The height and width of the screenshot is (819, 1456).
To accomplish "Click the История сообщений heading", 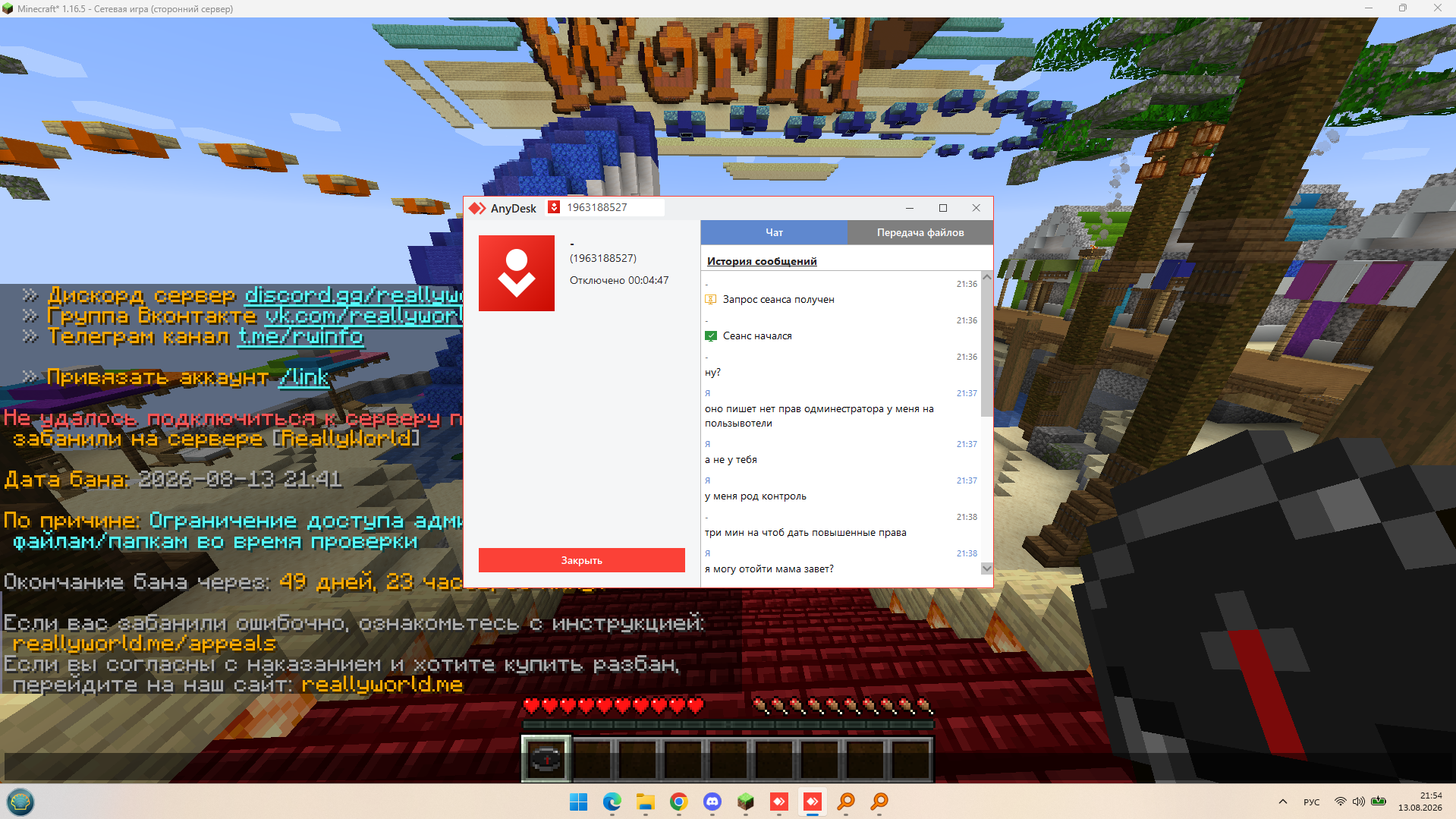I will pyautogui.click(x=762, y=261).
